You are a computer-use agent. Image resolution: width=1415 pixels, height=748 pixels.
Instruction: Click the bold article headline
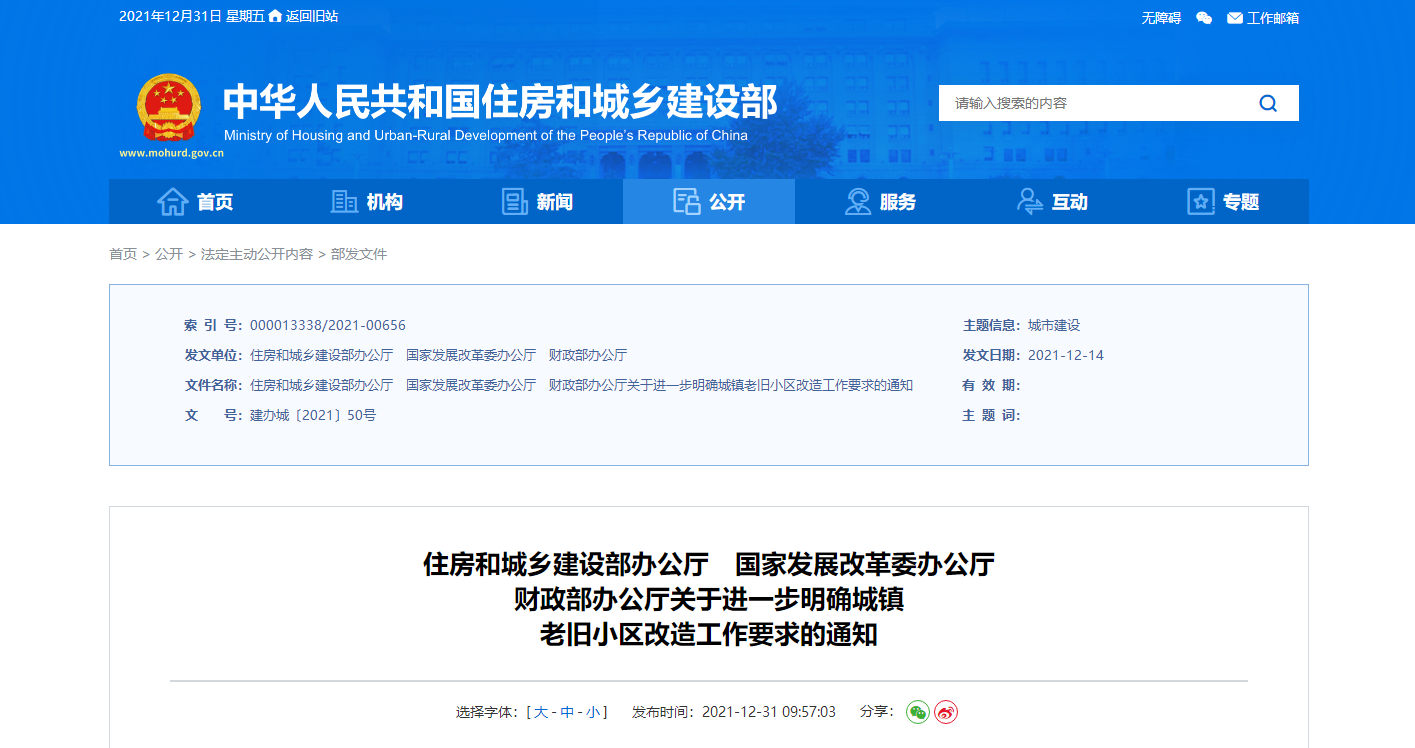pyautogui.click(x=709, y=599)
